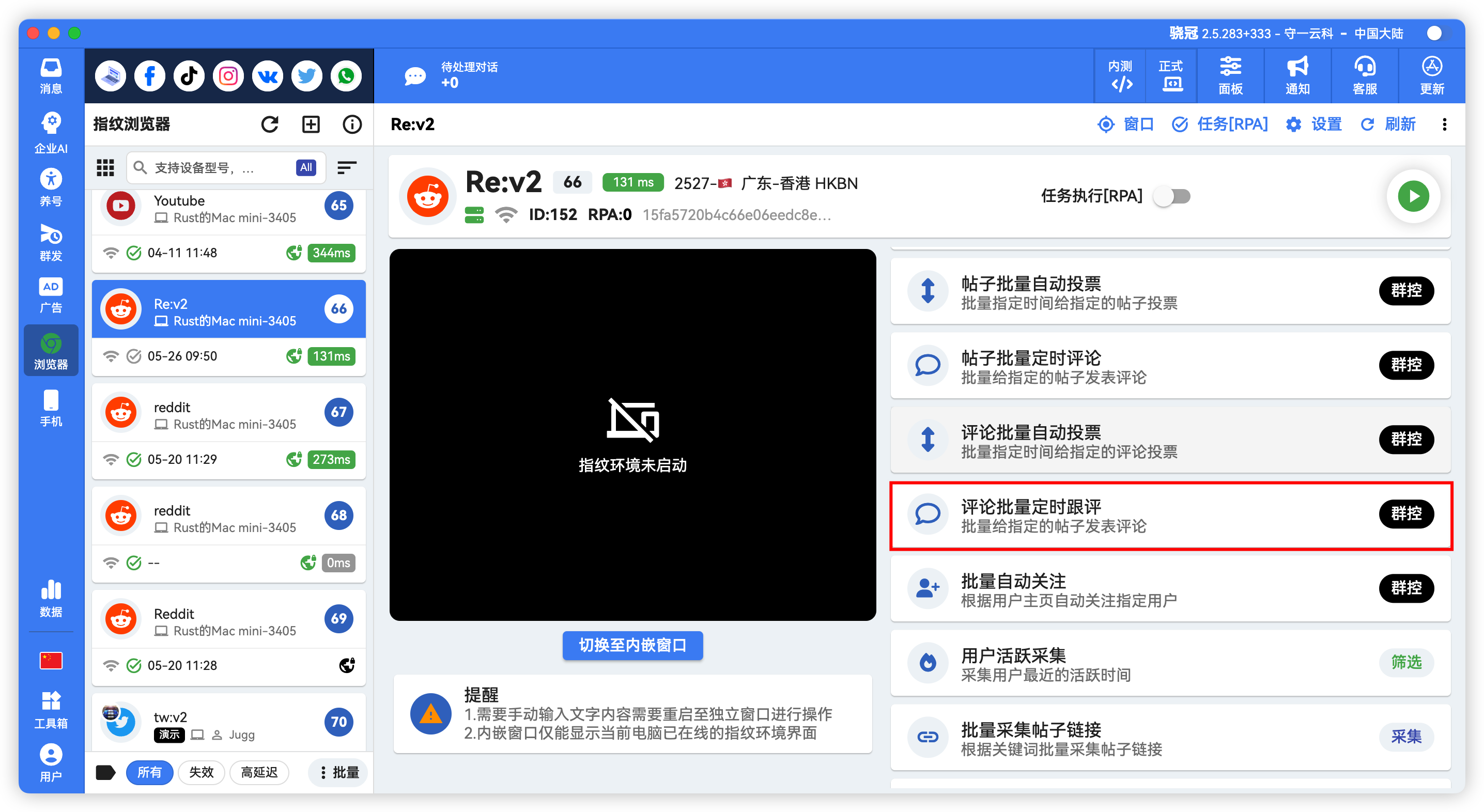
Task: Open the 面板 panel menu
Action: pos(1230,76)
